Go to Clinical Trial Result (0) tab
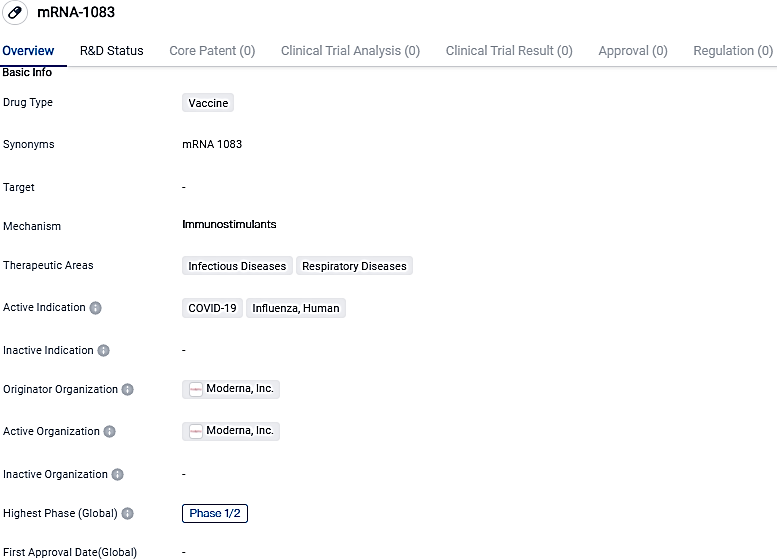Screen dimensions: 777x560 tap(509, 51)
